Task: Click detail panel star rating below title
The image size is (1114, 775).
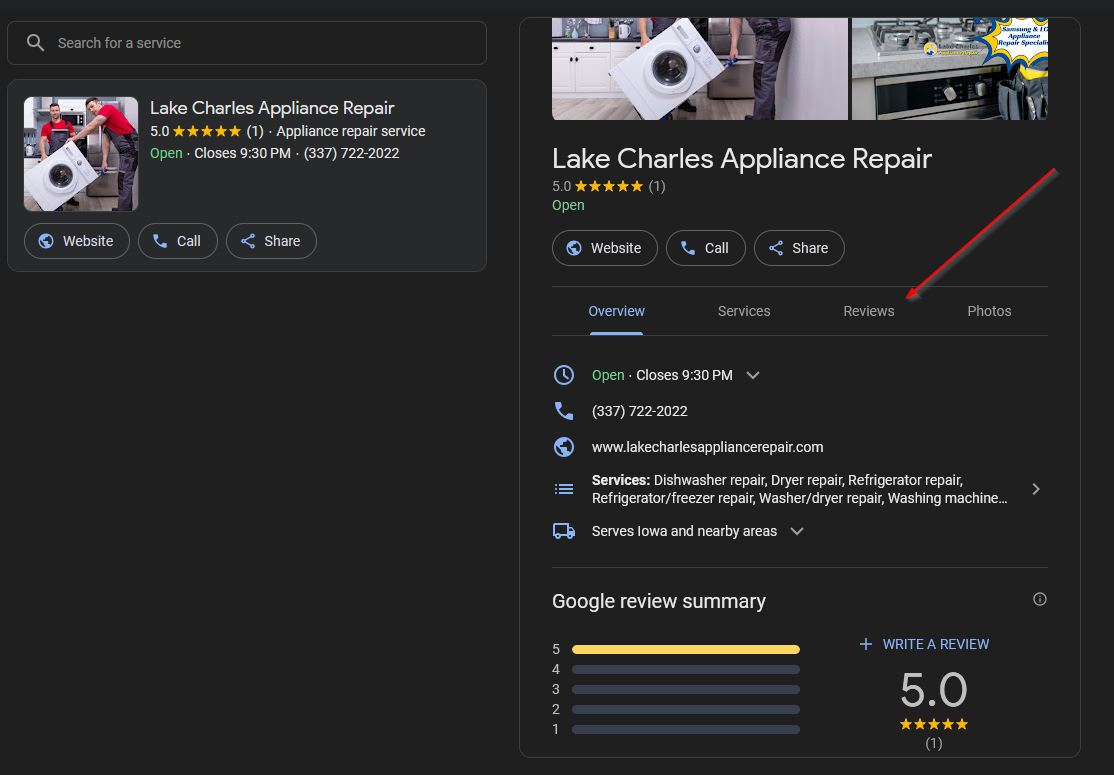Action: [609, 186]
